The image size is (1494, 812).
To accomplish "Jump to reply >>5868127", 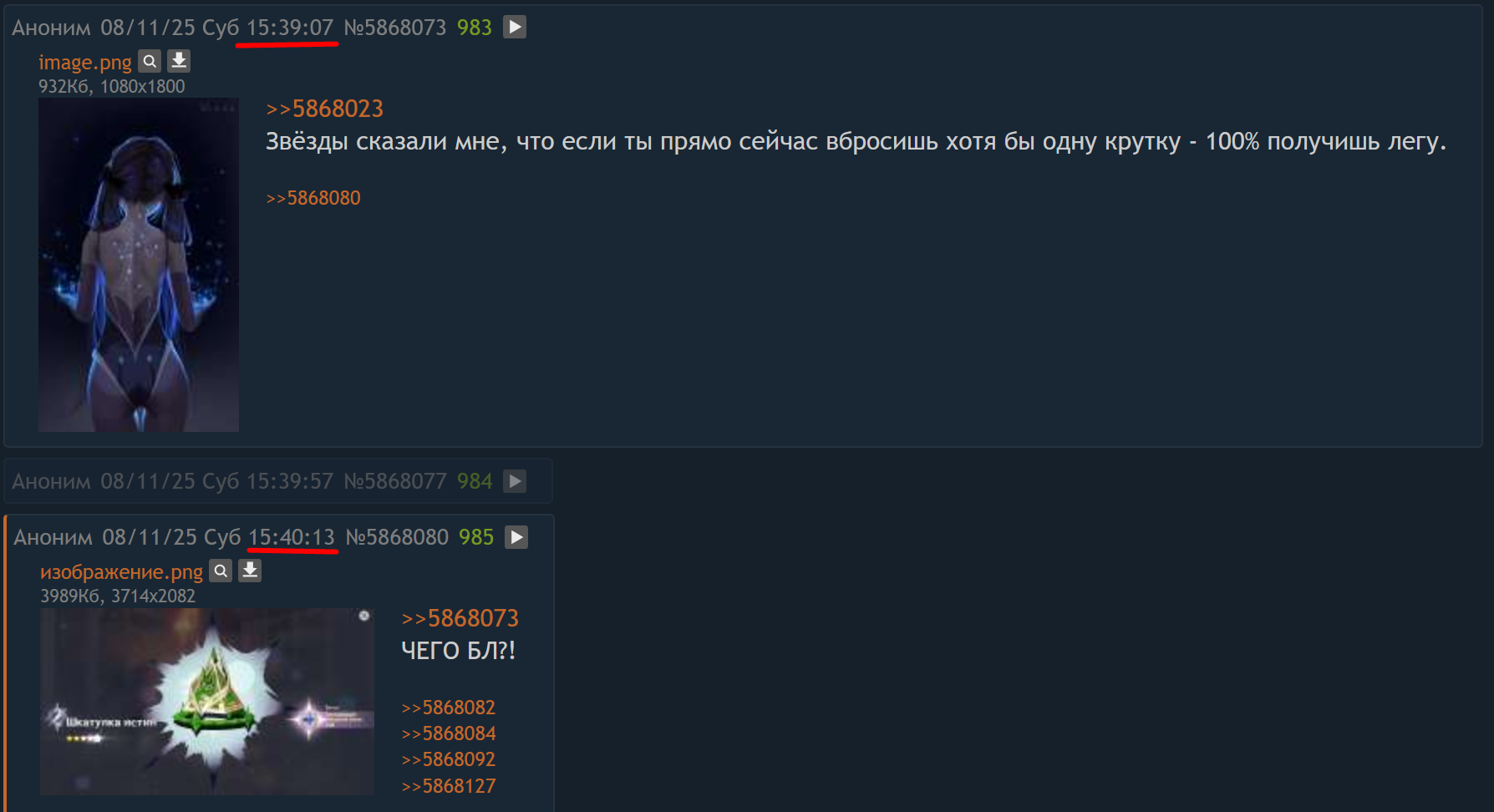I will (449, 786).
